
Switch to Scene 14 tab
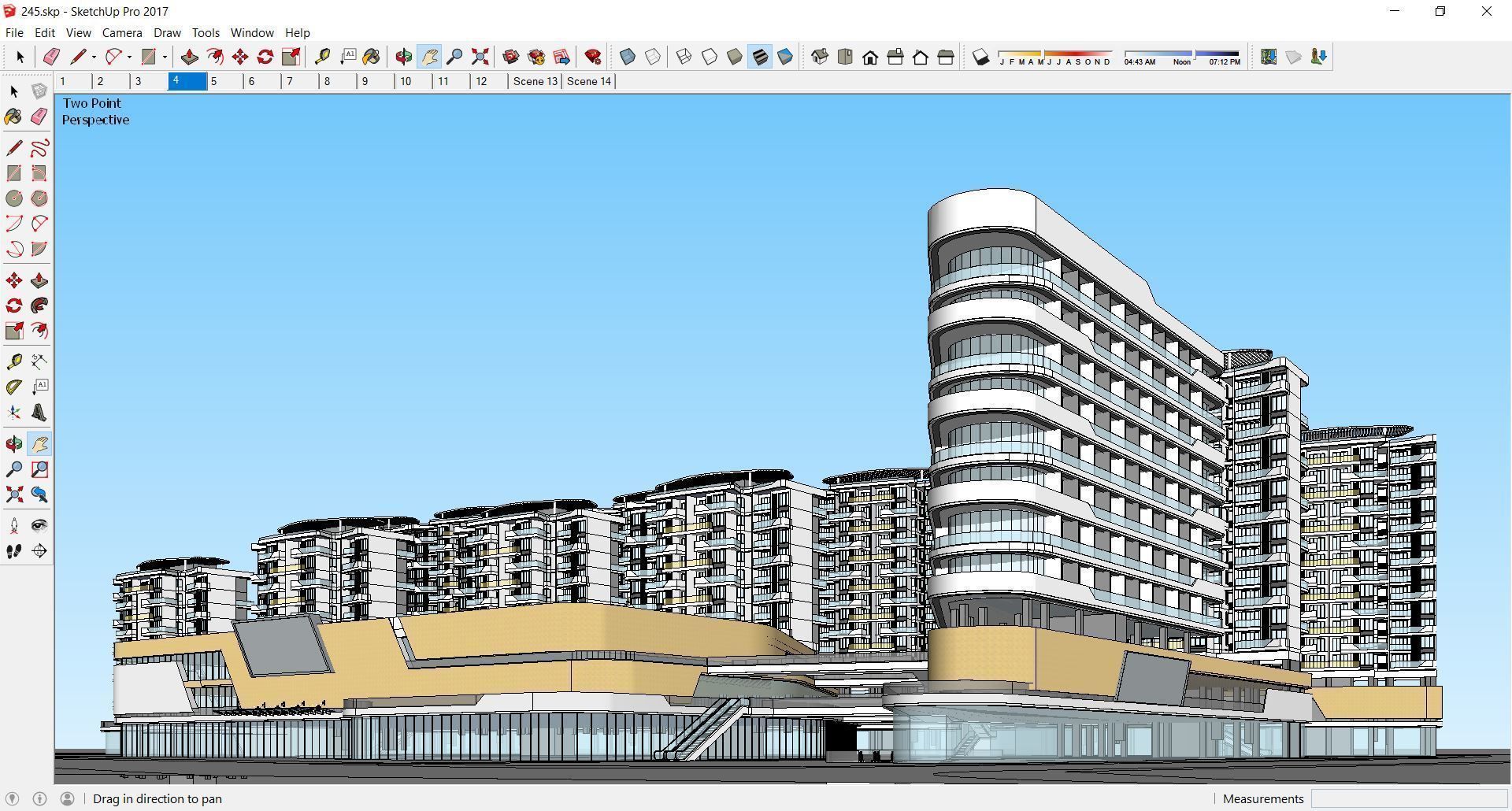(x=589, y=81)
